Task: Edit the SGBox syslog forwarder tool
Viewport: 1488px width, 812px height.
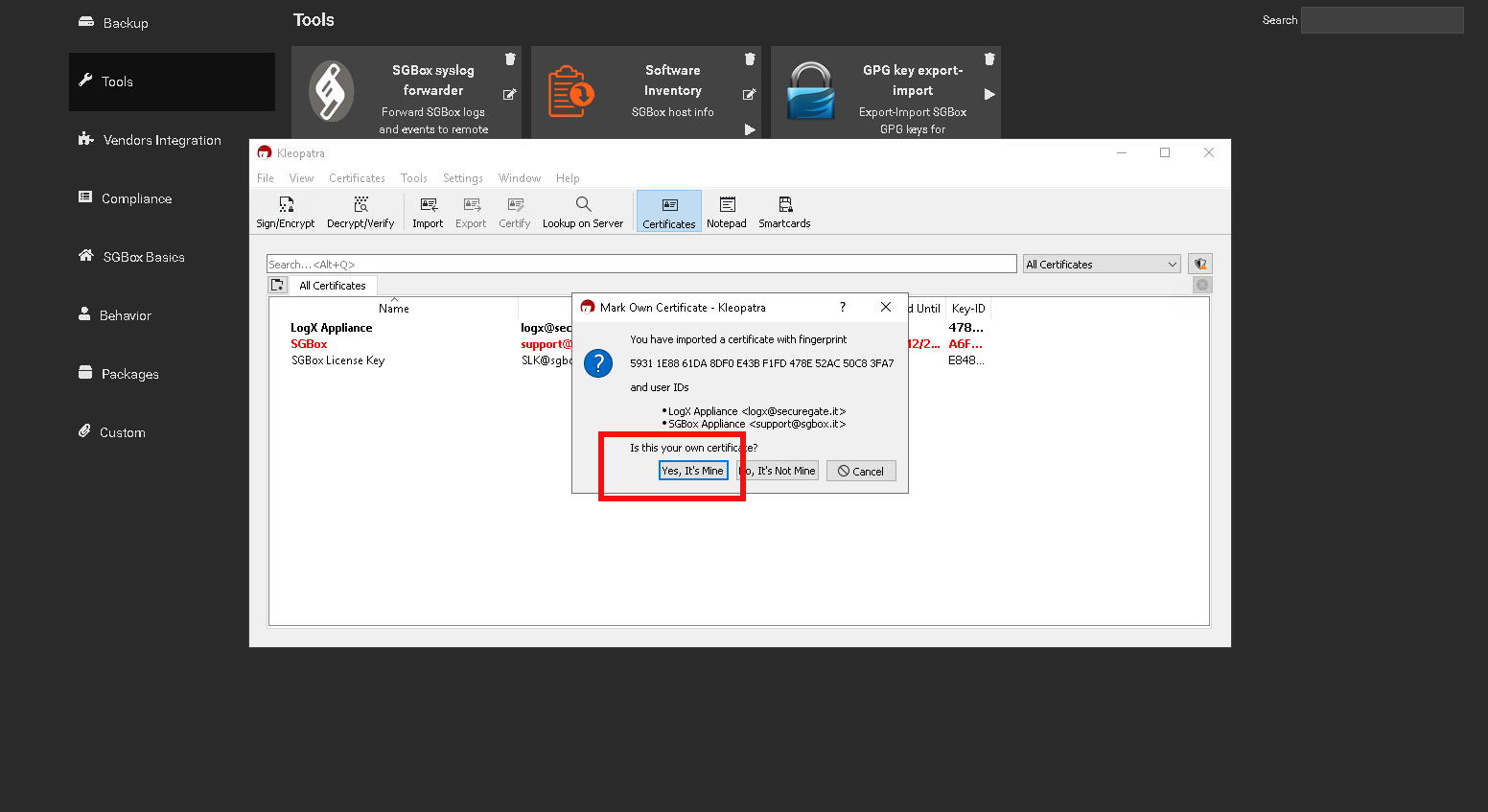Action: point(510,94)
